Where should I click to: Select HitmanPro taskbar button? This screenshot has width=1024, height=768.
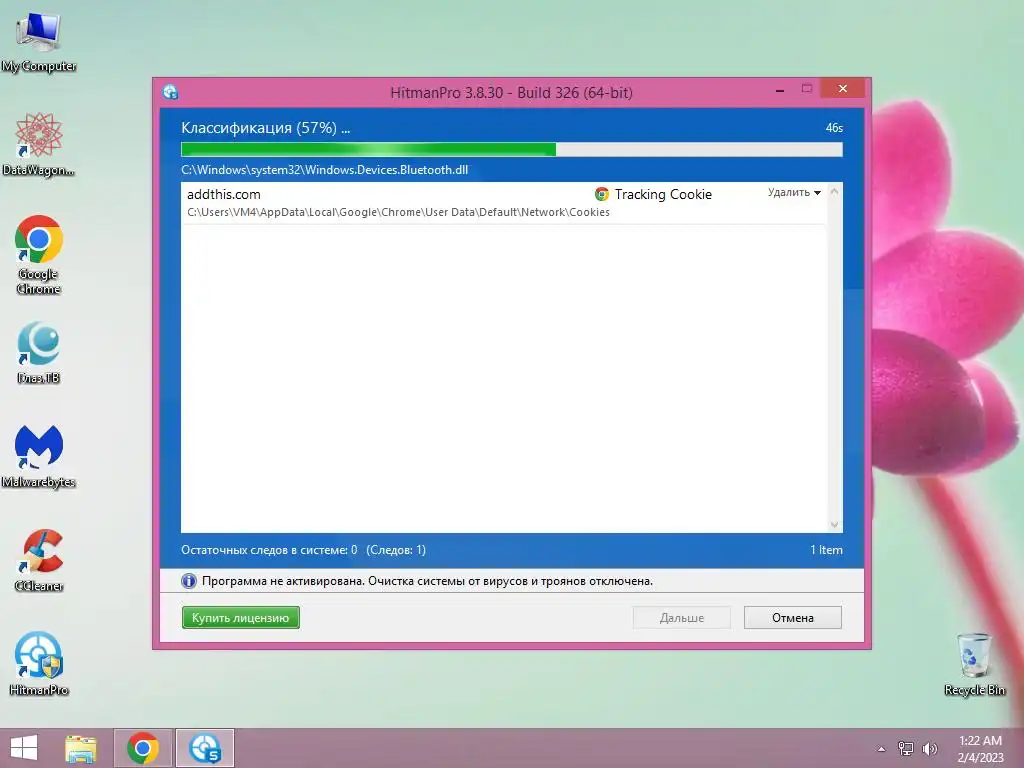point(204,748)
